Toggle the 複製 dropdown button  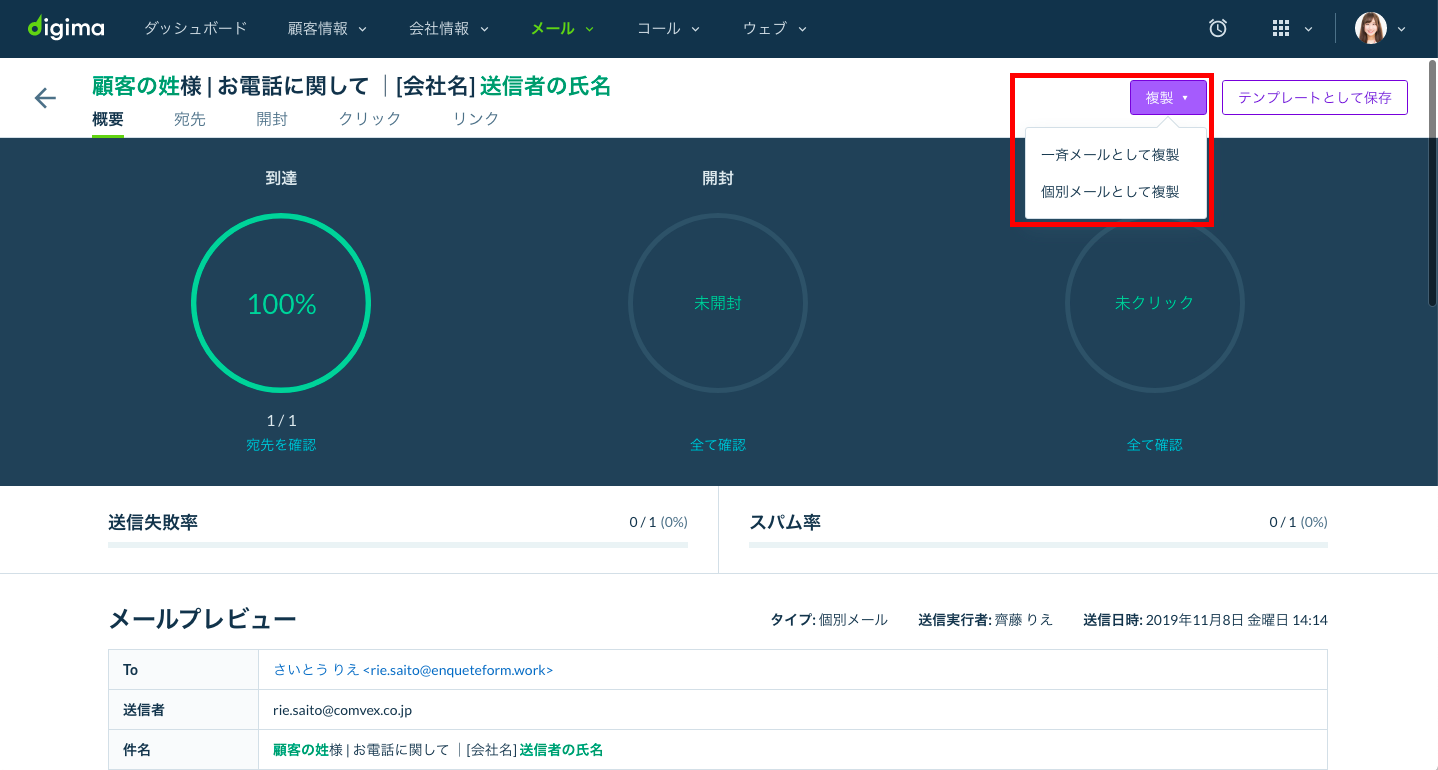pyautogui.click(x=1168, y=98)
